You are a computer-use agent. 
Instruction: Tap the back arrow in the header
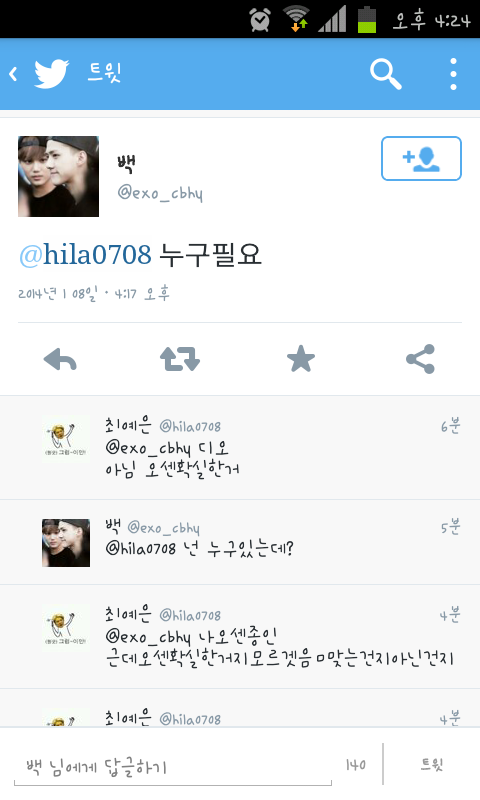13,74
